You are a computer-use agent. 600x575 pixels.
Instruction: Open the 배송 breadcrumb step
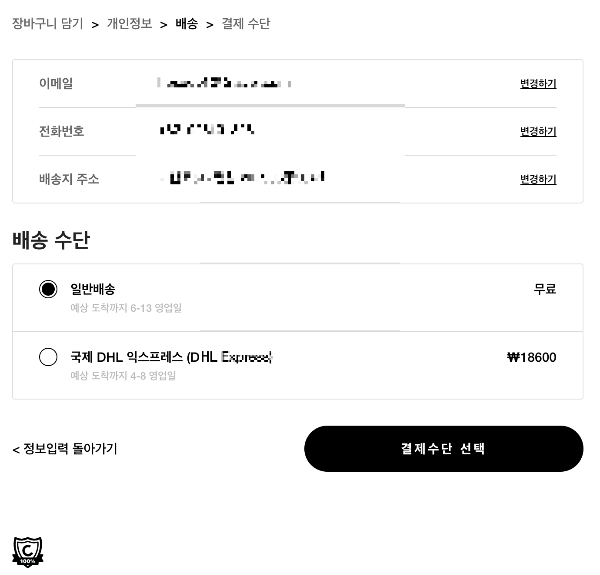pyautogui.click(x=187, y=24)
